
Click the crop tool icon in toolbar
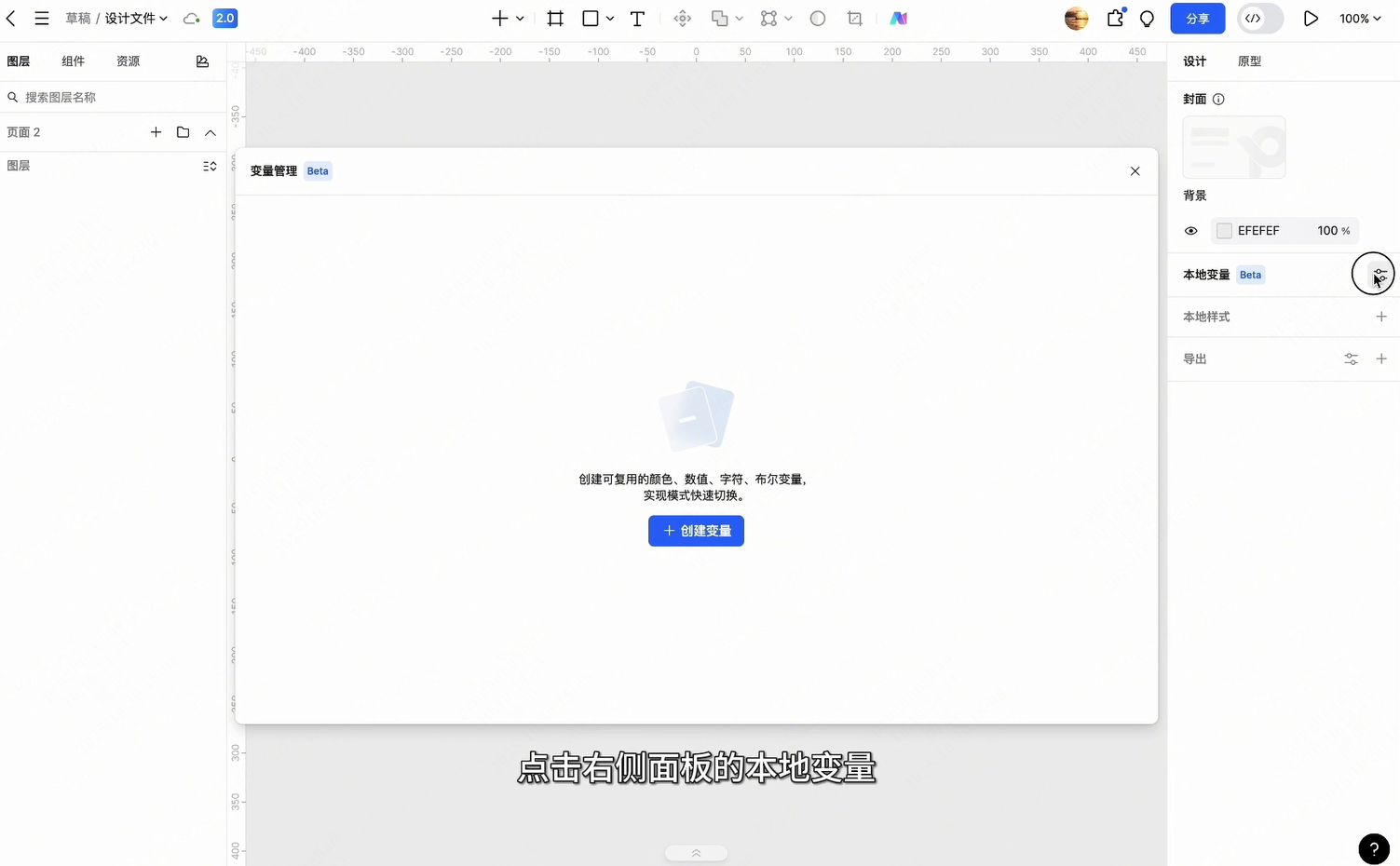point(855,19)
